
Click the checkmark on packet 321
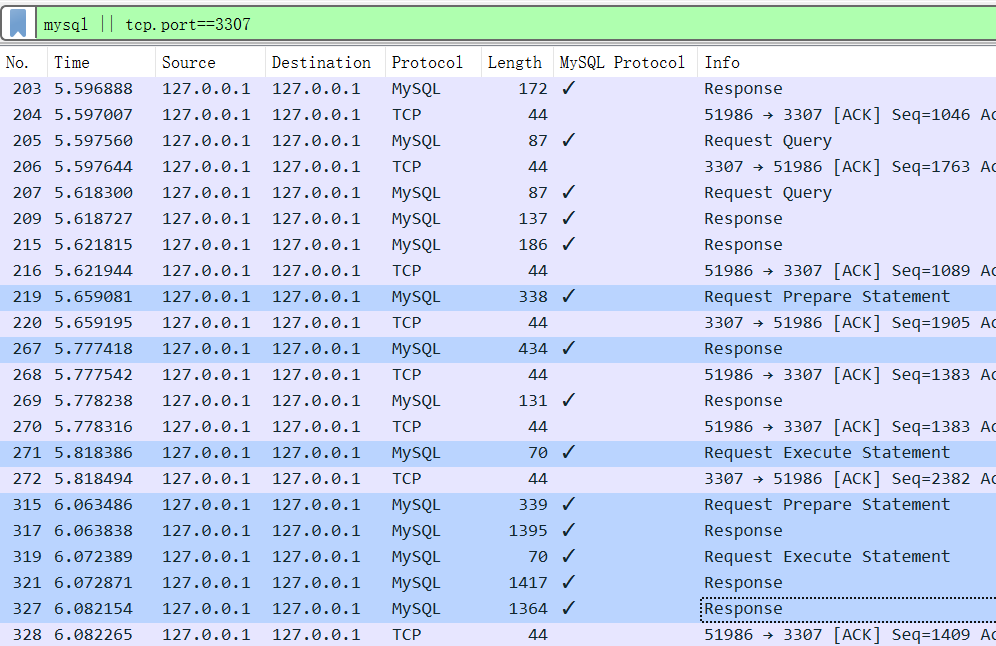[568, 583]
